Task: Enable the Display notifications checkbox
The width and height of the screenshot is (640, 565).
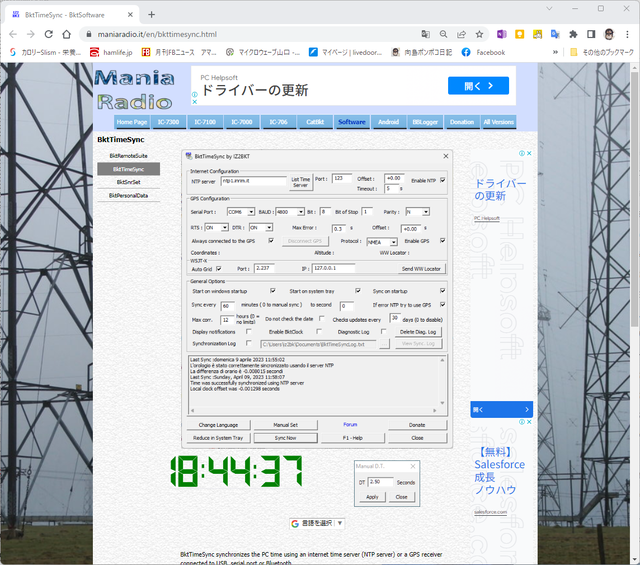Action: pos(249,331)
